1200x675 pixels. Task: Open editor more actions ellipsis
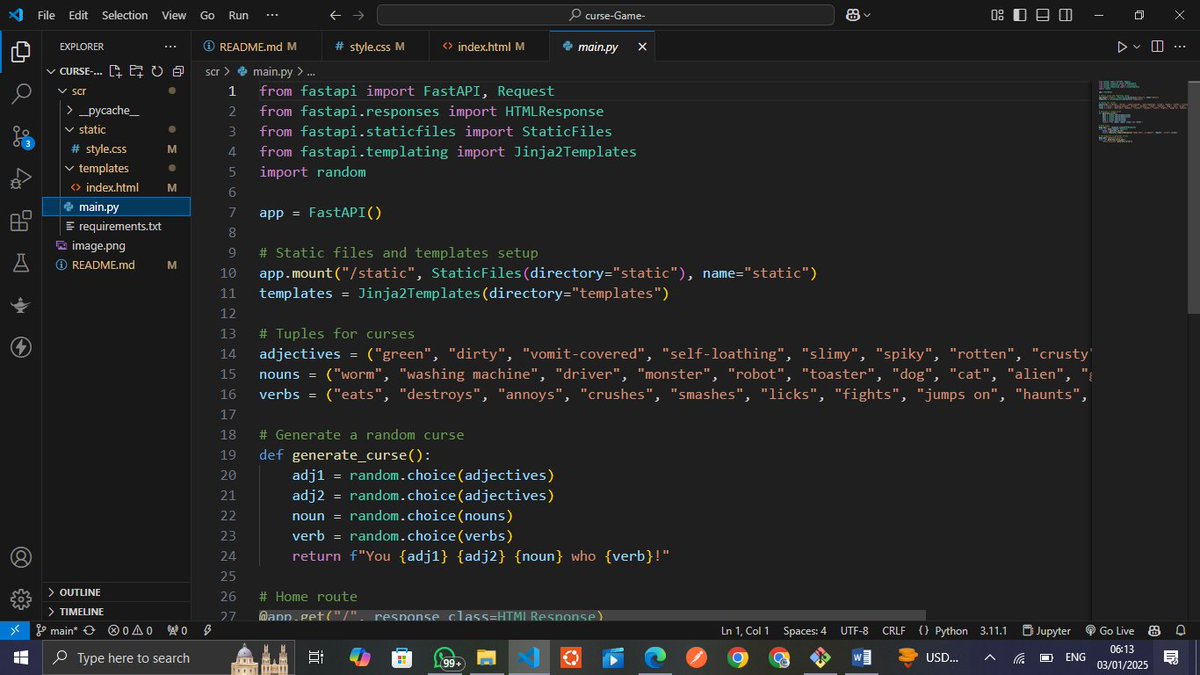[1179, 46]
